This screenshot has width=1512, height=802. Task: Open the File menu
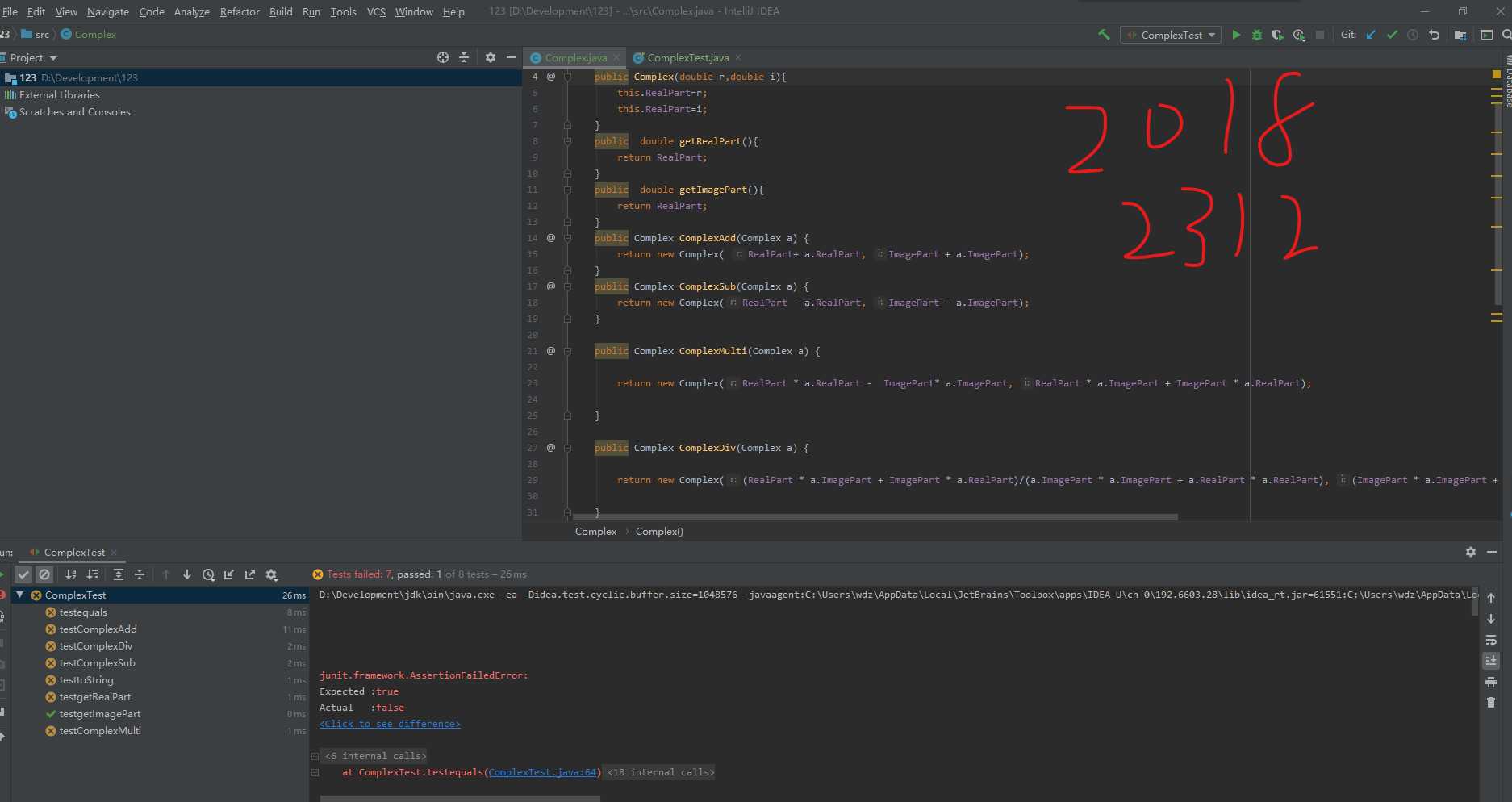(x=10, y=11)
